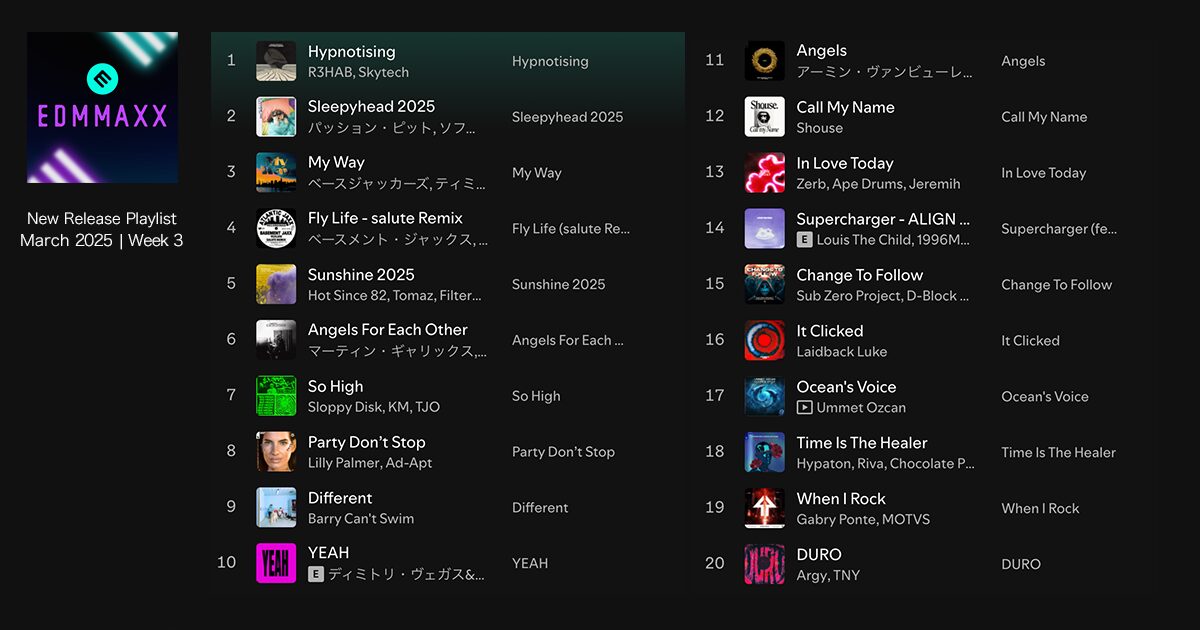Select the When I Rock track title
1200x630 pixels.
coord(841,499)
